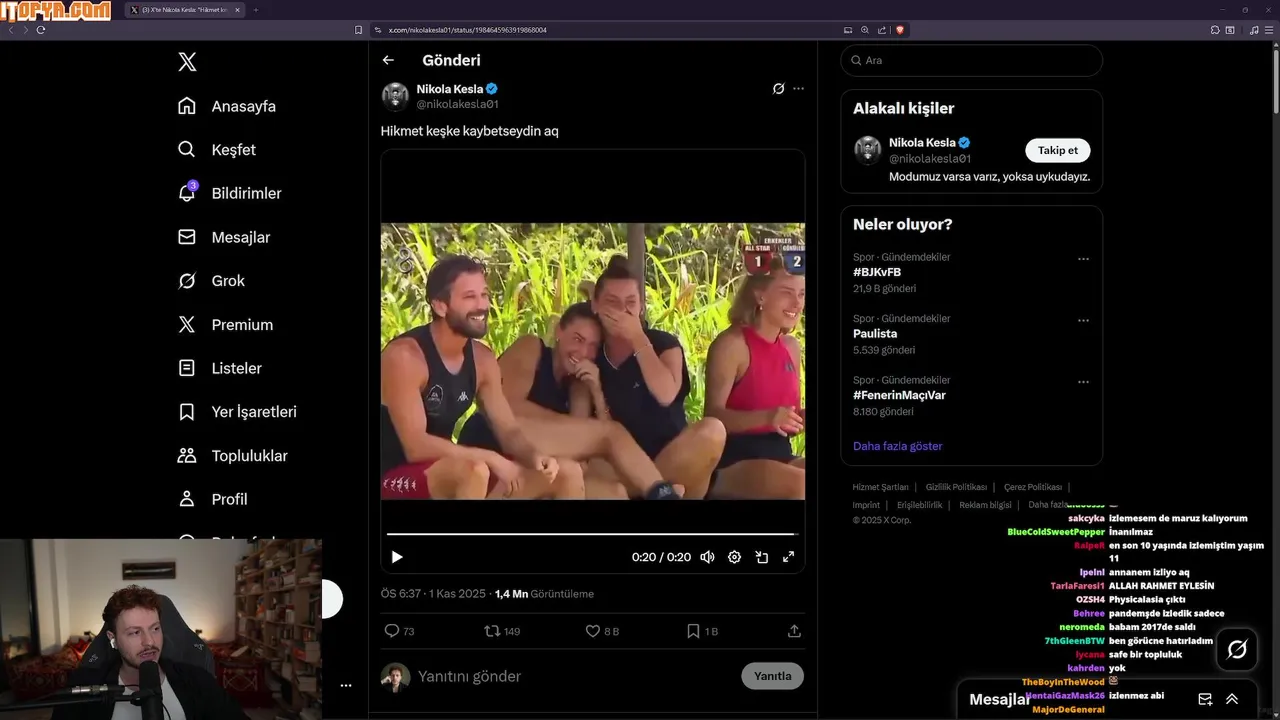
Task: Open the Imprint footer link
Action: 866,505
